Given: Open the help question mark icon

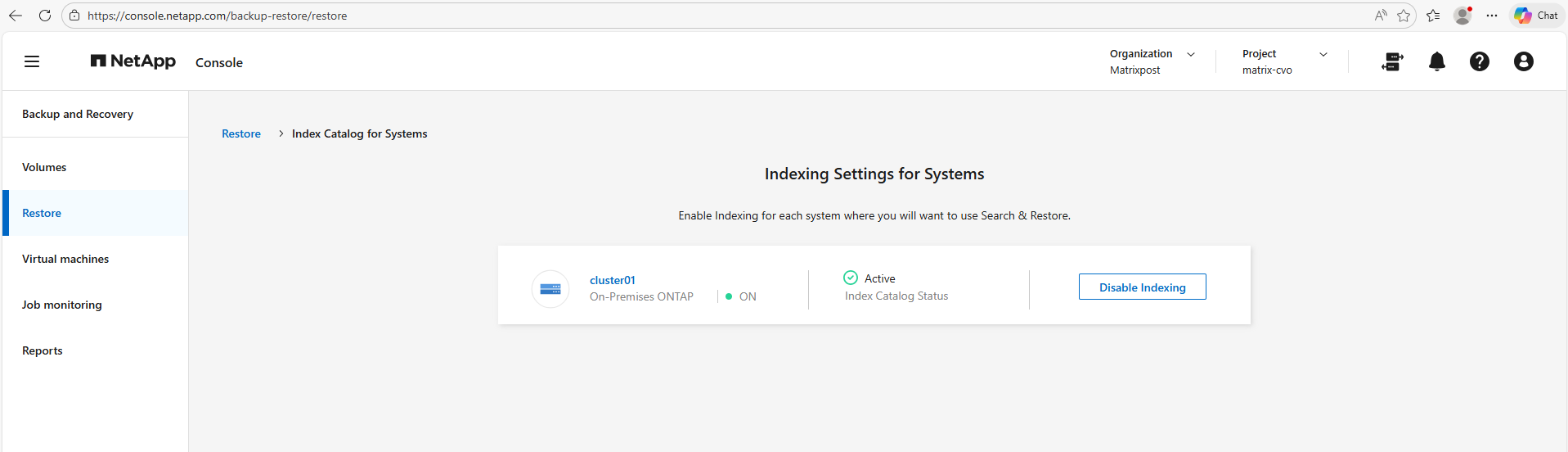Looking at the screenshot, I should click(x=1479, y=61).
